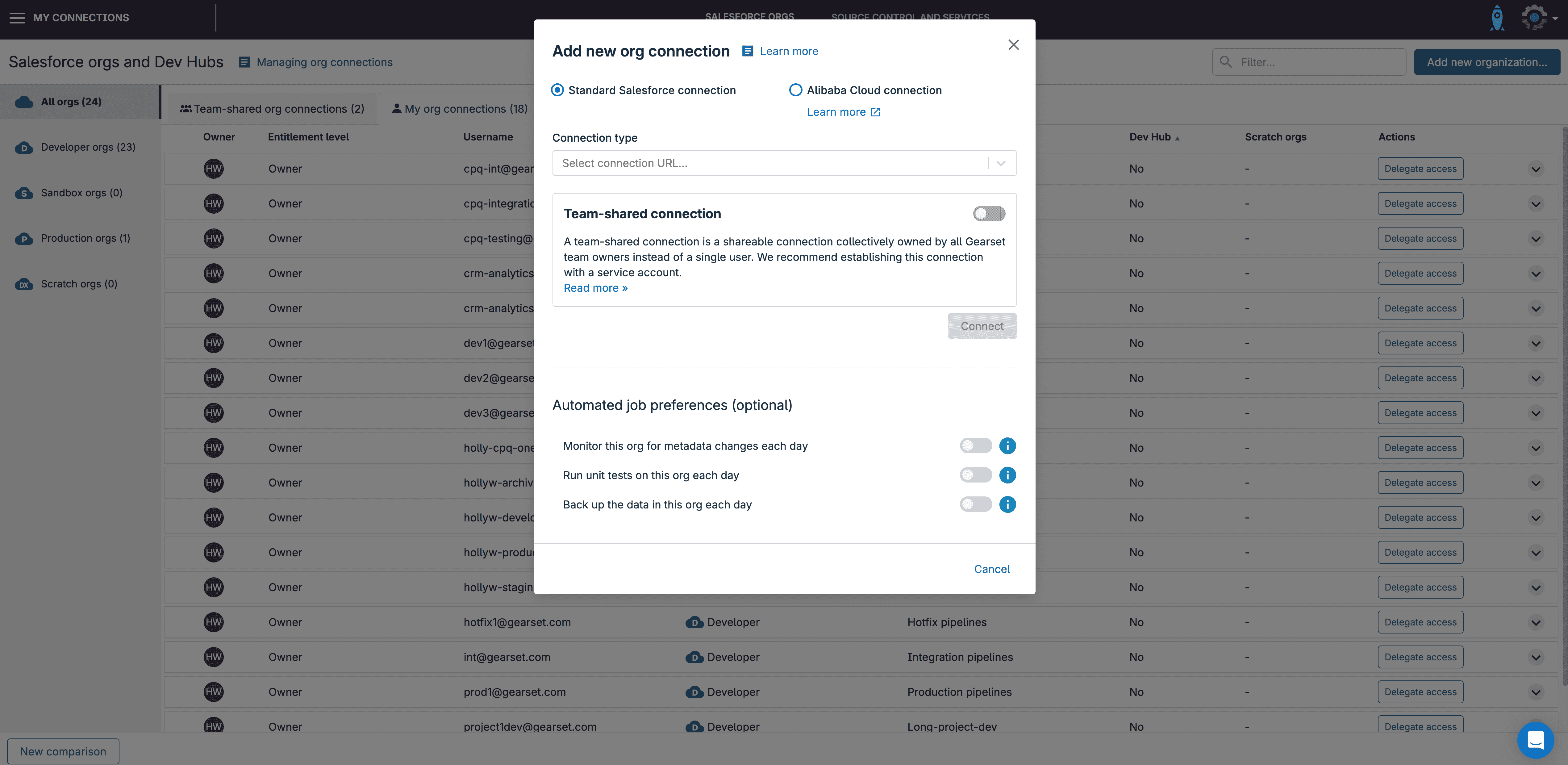Open the account settings gear icon
The width and height of the screenshot is (1568, 765).
click(x=1535, y=18)
